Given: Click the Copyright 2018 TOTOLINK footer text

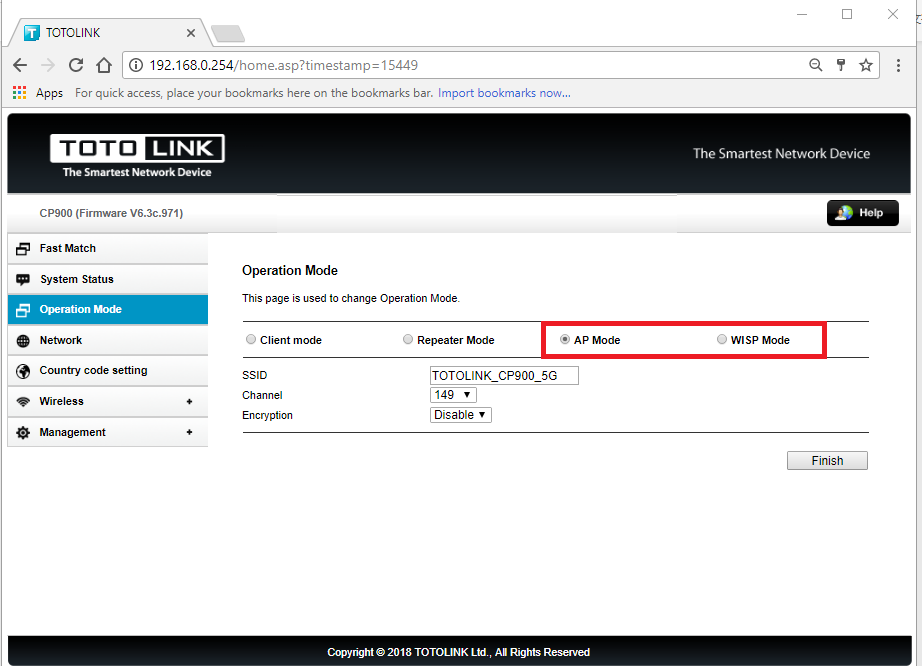Looking at the screenshot, I should click(459, 652).
